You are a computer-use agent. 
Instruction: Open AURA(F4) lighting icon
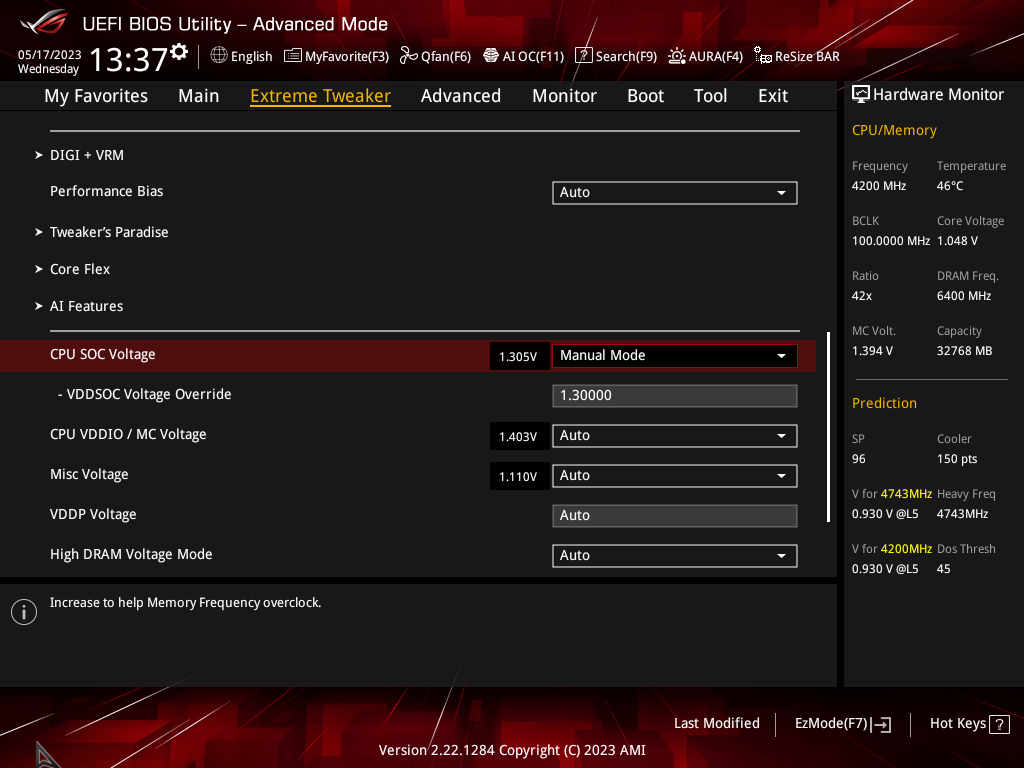click(677, 56)
